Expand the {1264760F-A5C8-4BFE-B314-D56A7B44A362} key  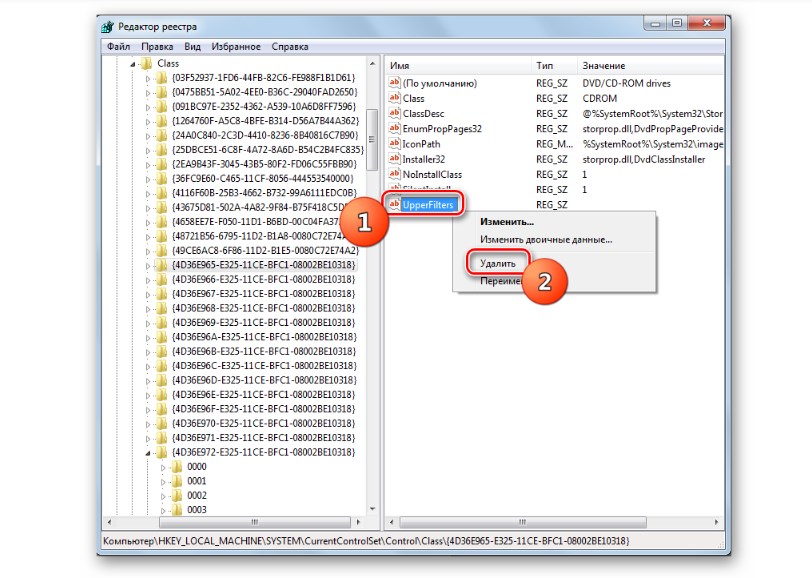pyautogui.click(x=148, y=122)
